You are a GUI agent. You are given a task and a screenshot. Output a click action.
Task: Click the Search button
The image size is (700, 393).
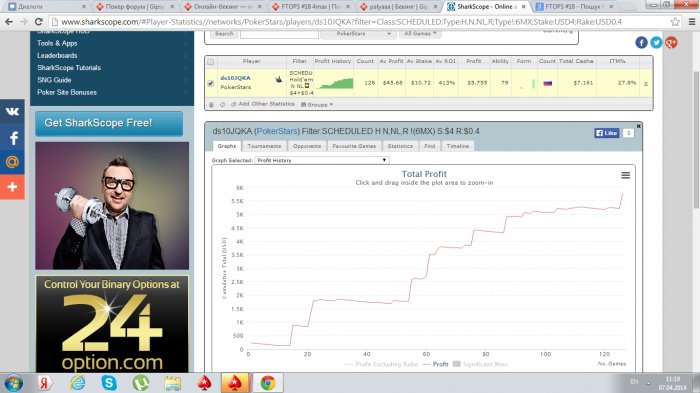224,34
